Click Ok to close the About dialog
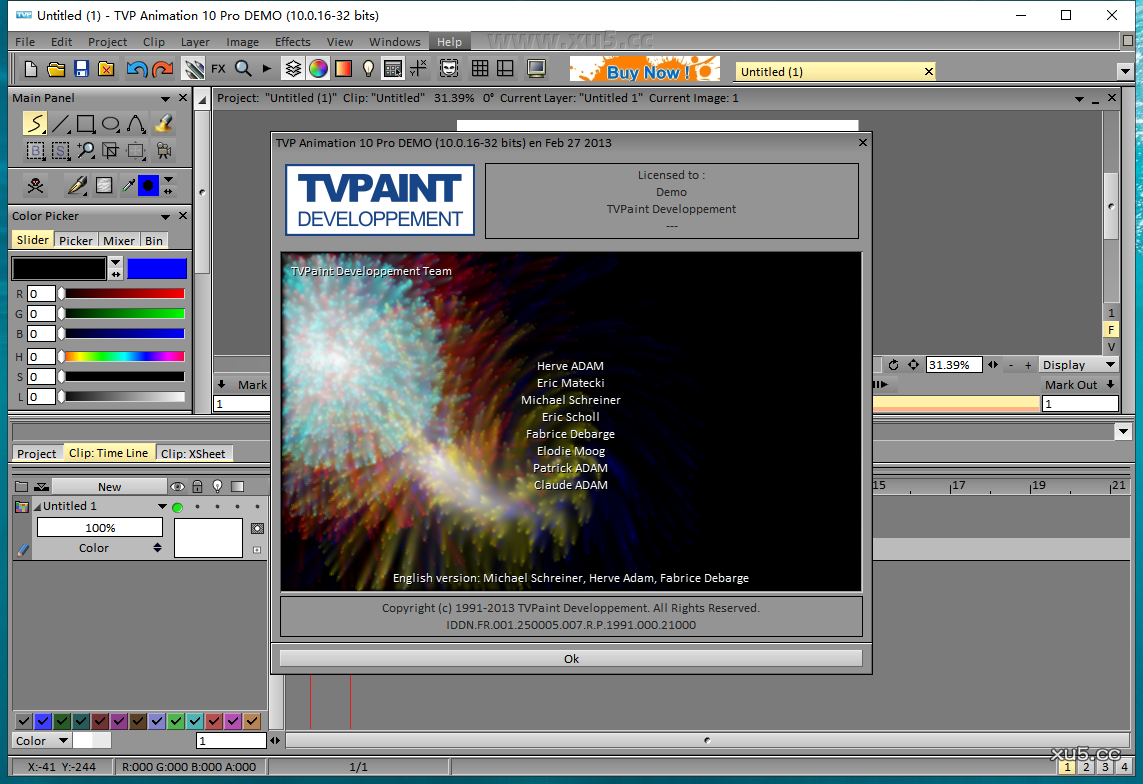The height and width of the screenshot is (784, 1143). coord(571,658)
